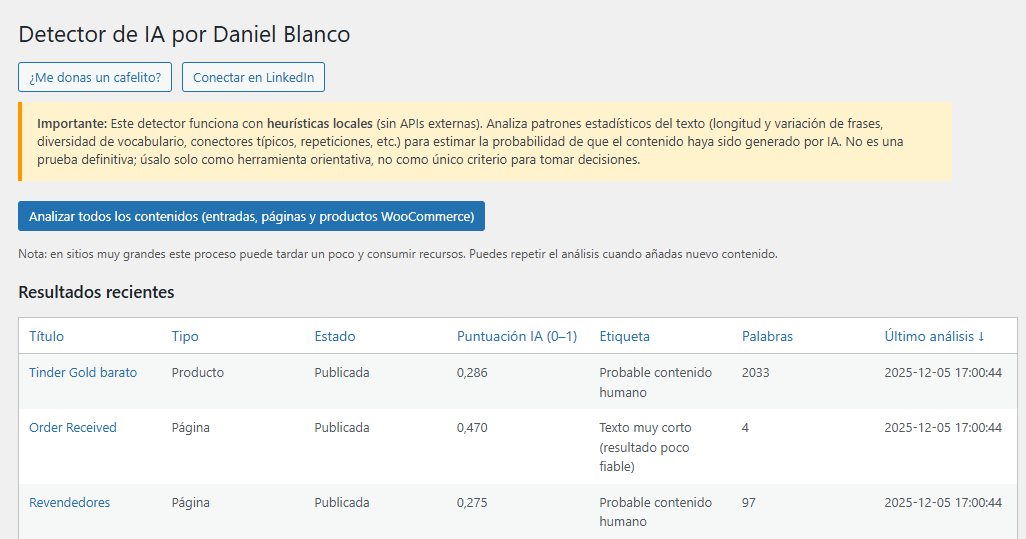Click the '¿Me donas un cafelito?' button
This screenshot has width=1026, height=539.
(x=95, y=77)
